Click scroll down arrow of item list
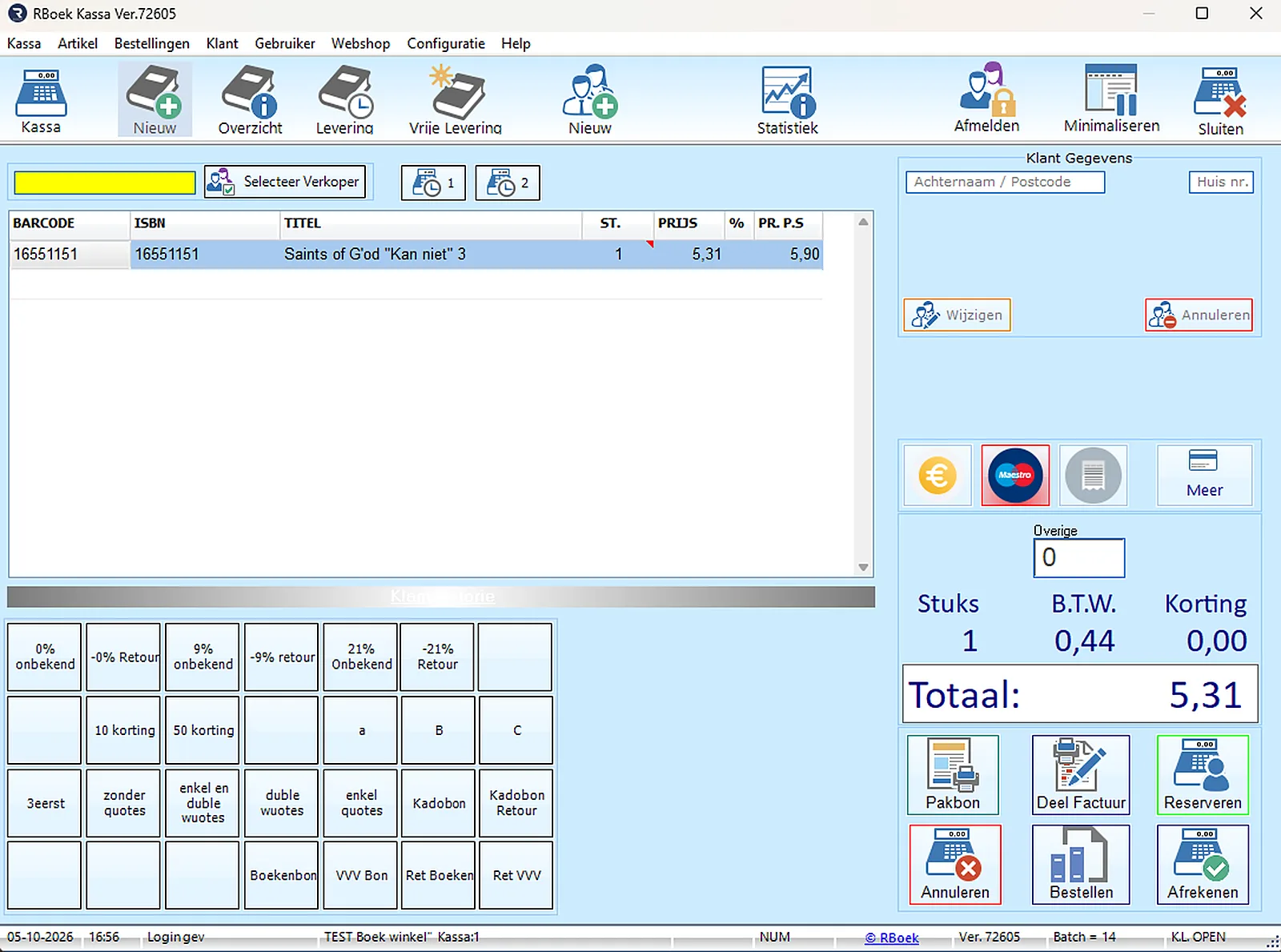 click(863, 567)
